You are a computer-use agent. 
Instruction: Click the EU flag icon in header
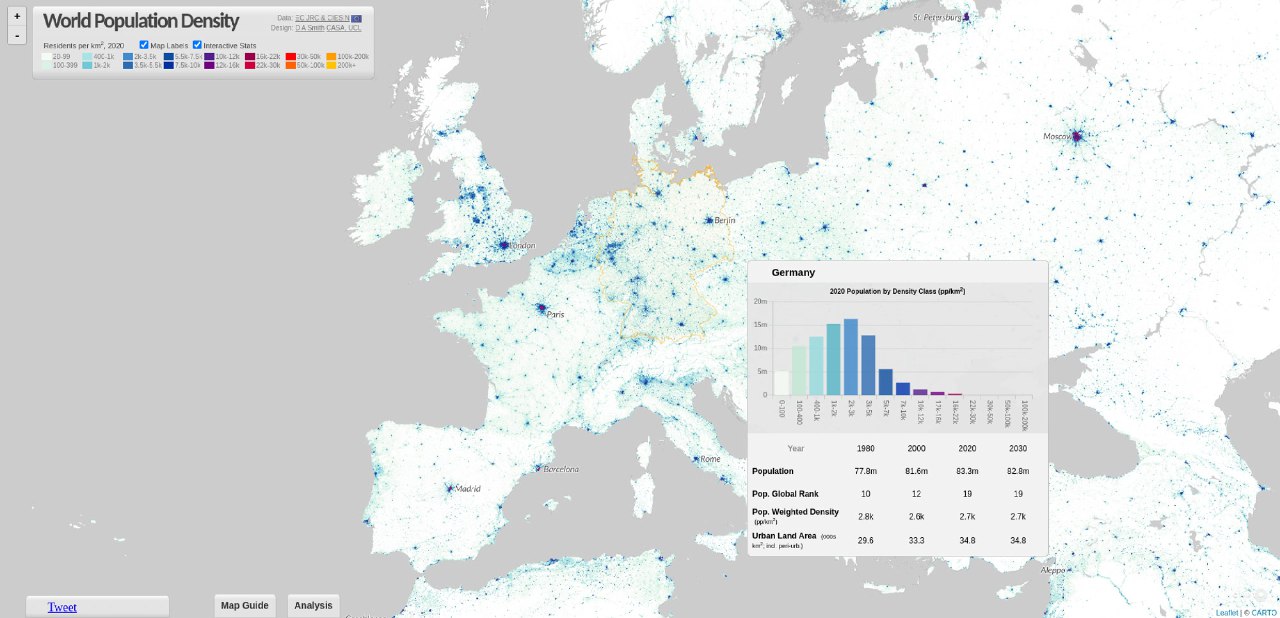click(x=357, y=18)
